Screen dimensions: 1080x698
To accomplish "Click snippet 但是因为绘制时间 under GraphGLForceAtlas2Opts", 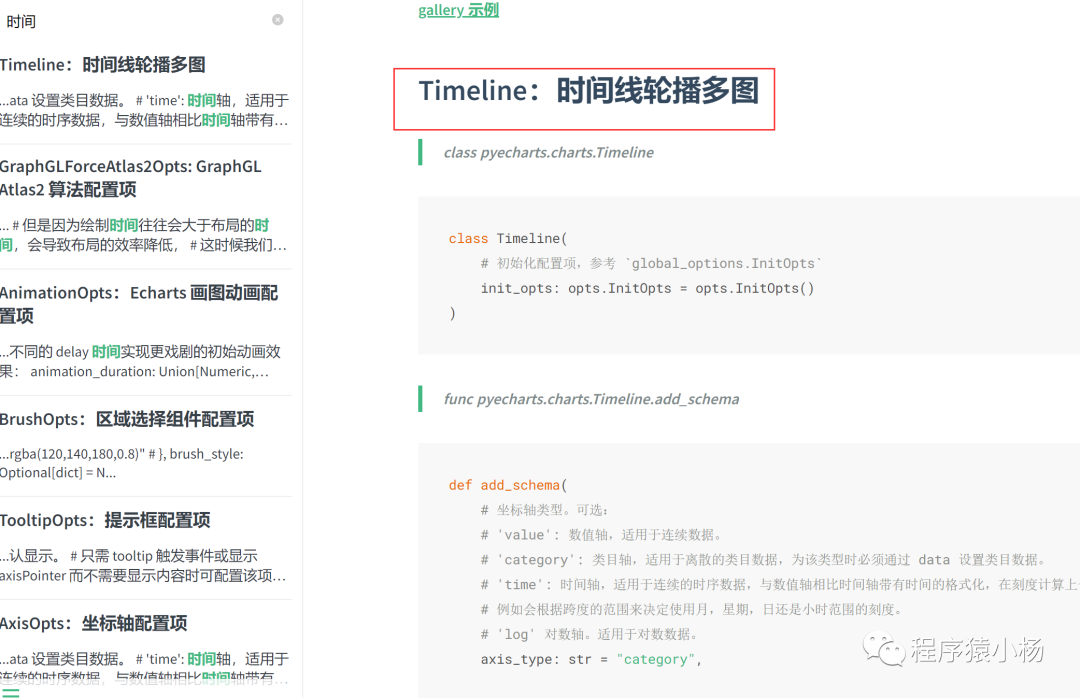I will (143, 235).
